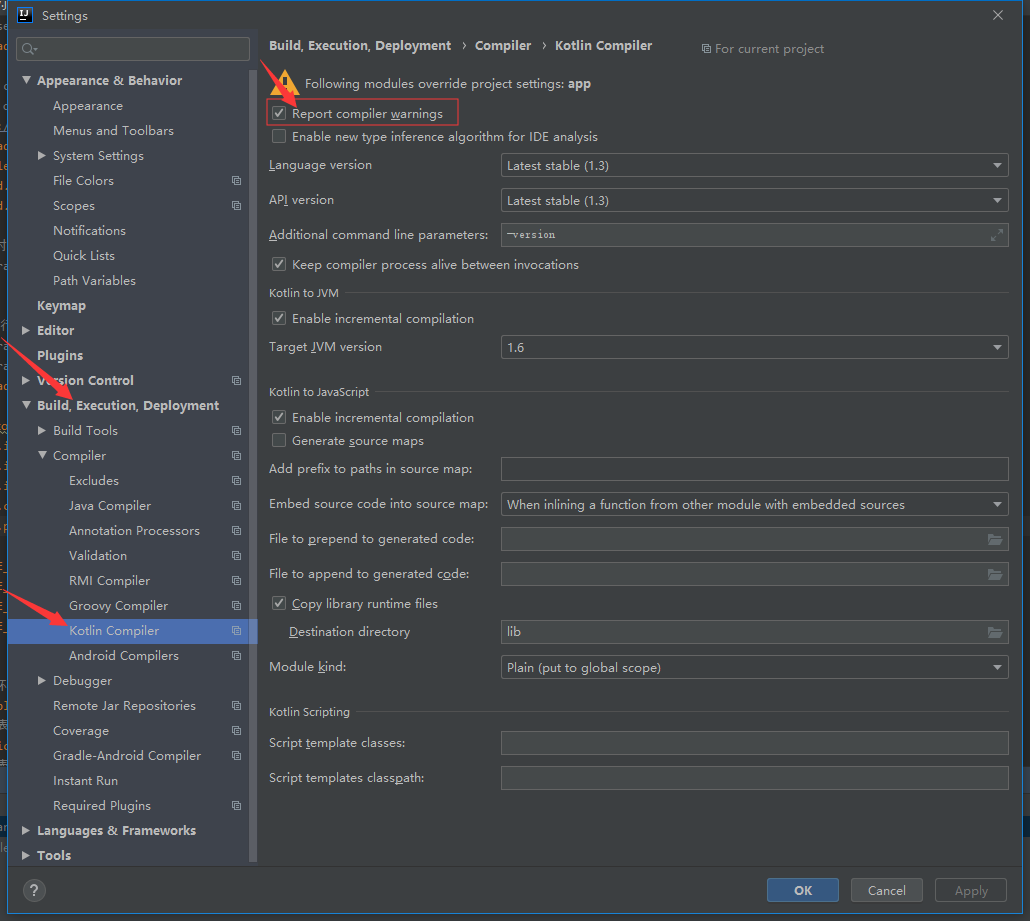Expand the Editor tree node
Screen dimensions: 1030x921
26,330
